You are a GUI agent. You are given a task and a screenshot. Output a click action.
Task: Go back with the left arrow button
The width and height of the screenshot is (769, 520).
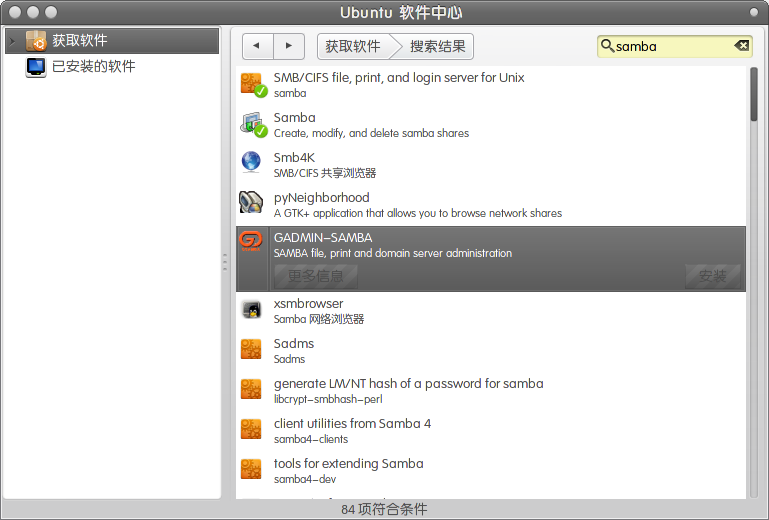[x=257, y=46]
